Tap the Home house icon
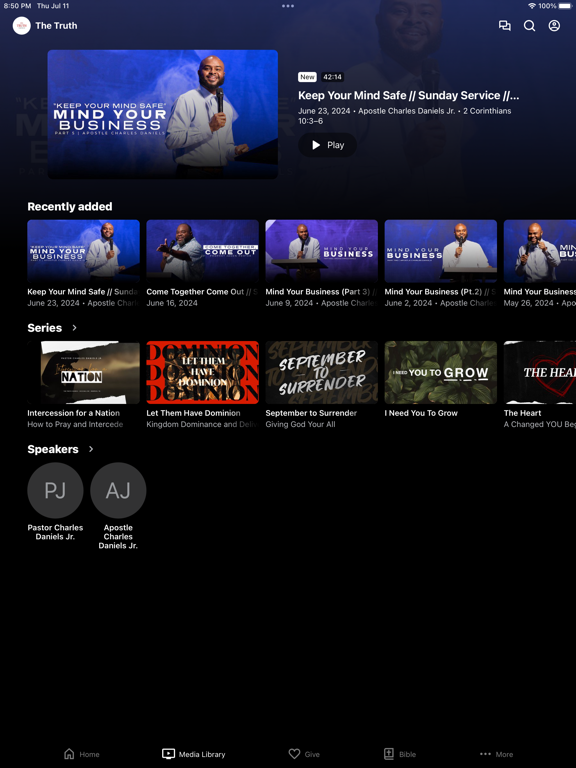Image resolution: width=576 pixels, height=768 pixels. pos(70,753)
